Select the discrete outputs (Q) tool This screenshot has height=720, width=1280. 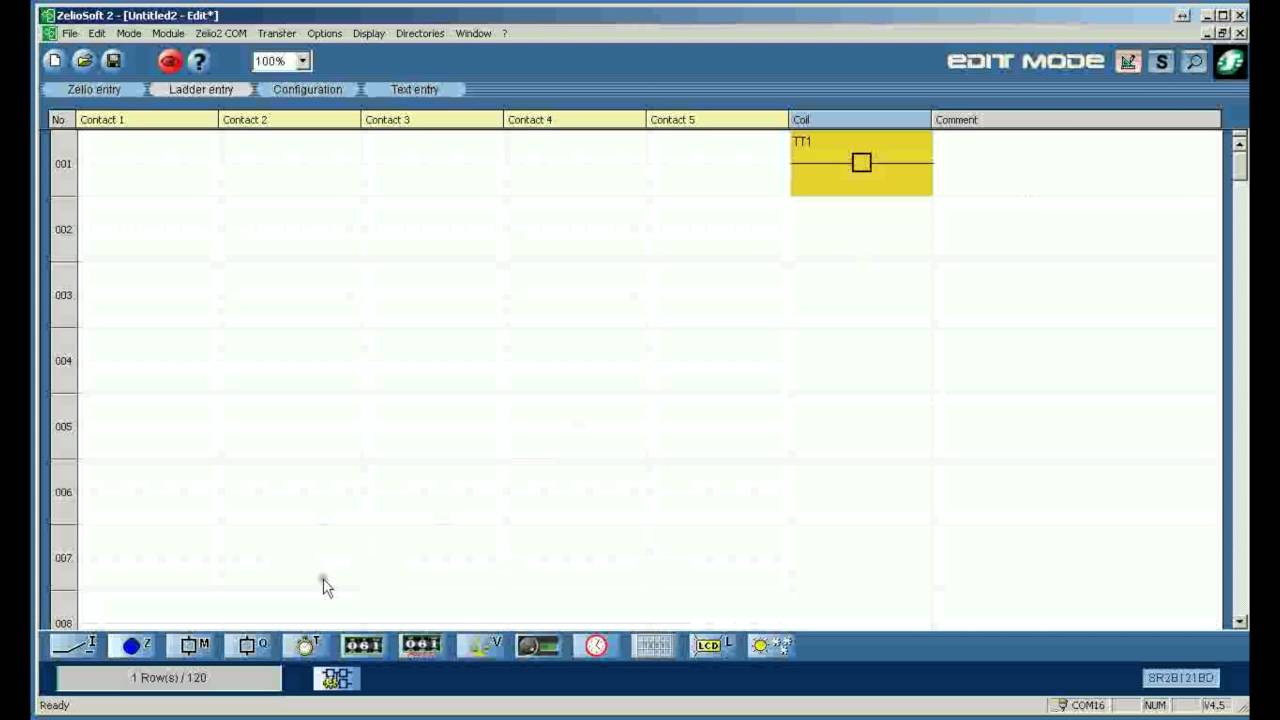point(248,646)
